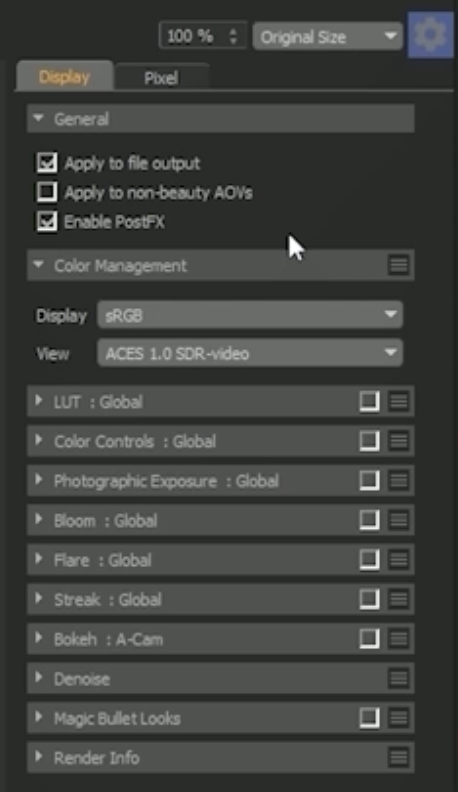Screen dimensions: 458x792
Task: Open the Original Size dropdown
Action: [328, 36]
